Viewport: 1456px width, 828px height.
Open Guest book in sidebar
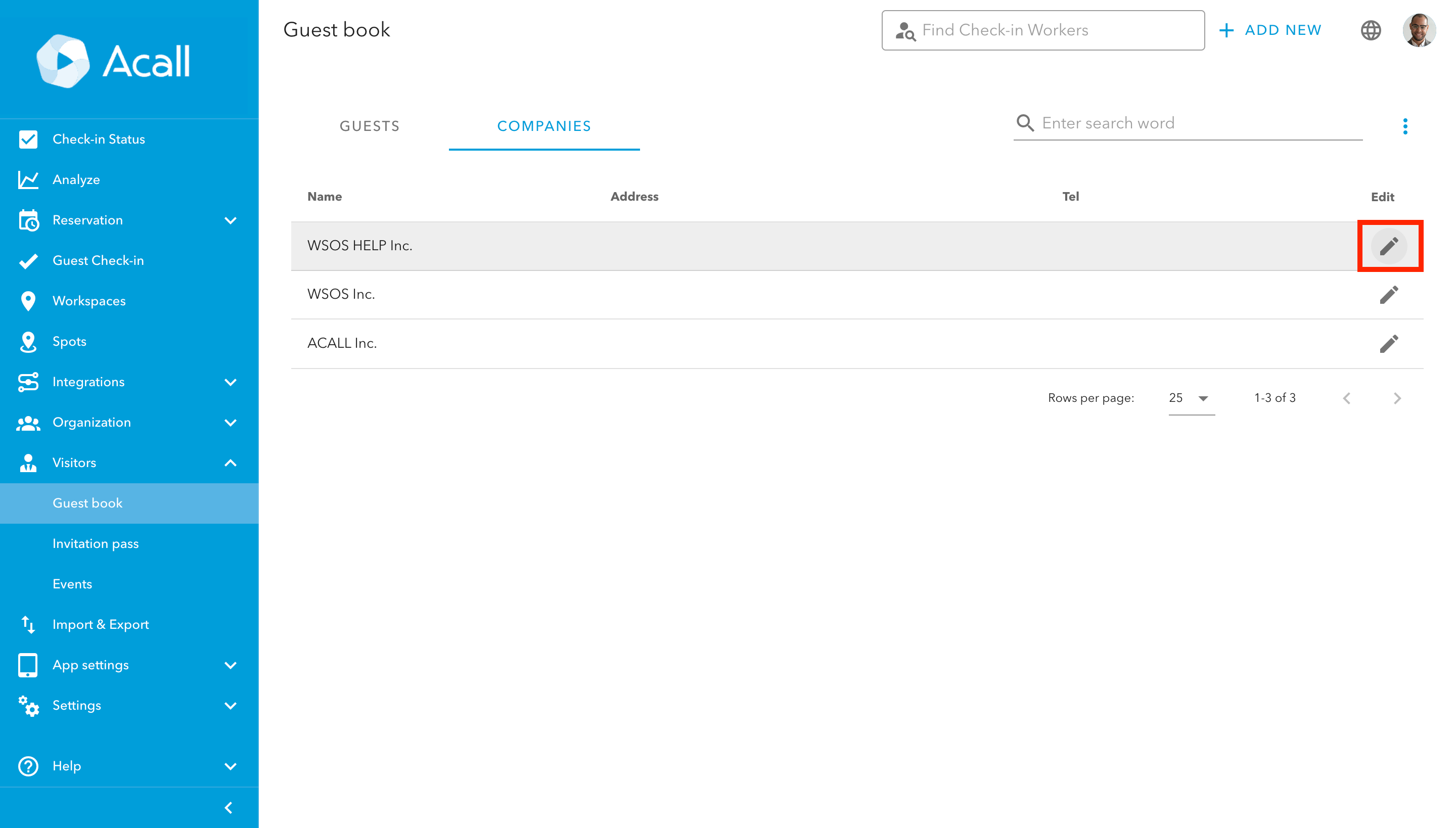coord(129,503)
